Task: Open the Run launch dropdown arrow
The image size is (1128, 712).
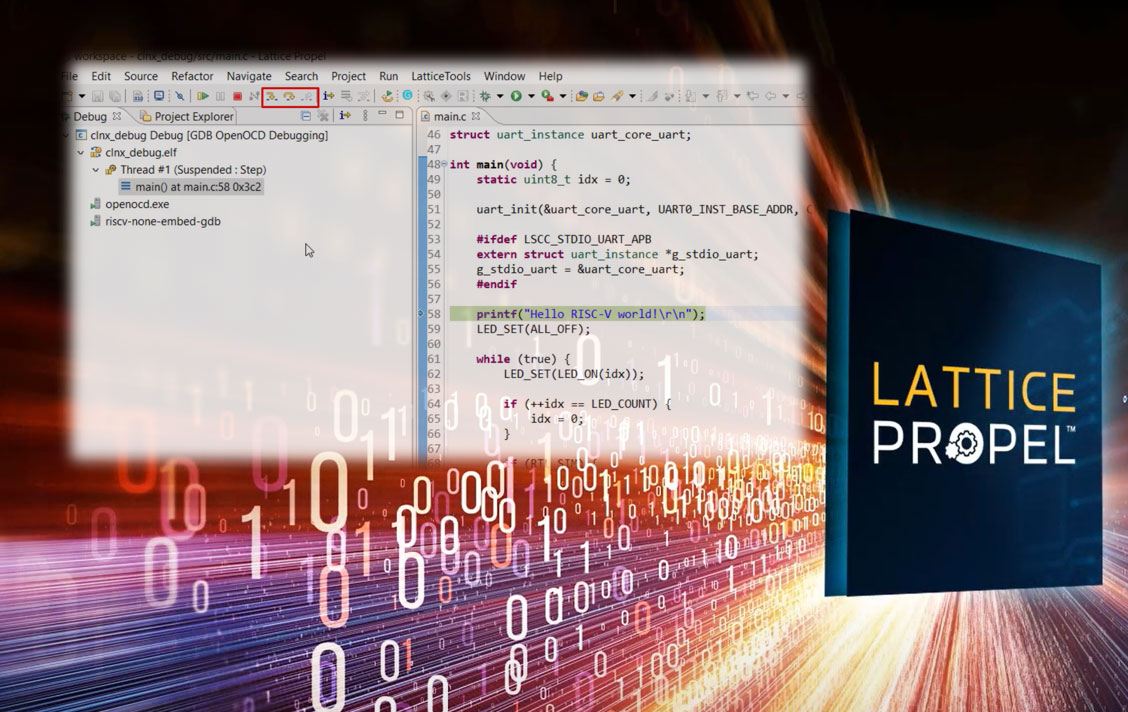Action: [531, 96]
